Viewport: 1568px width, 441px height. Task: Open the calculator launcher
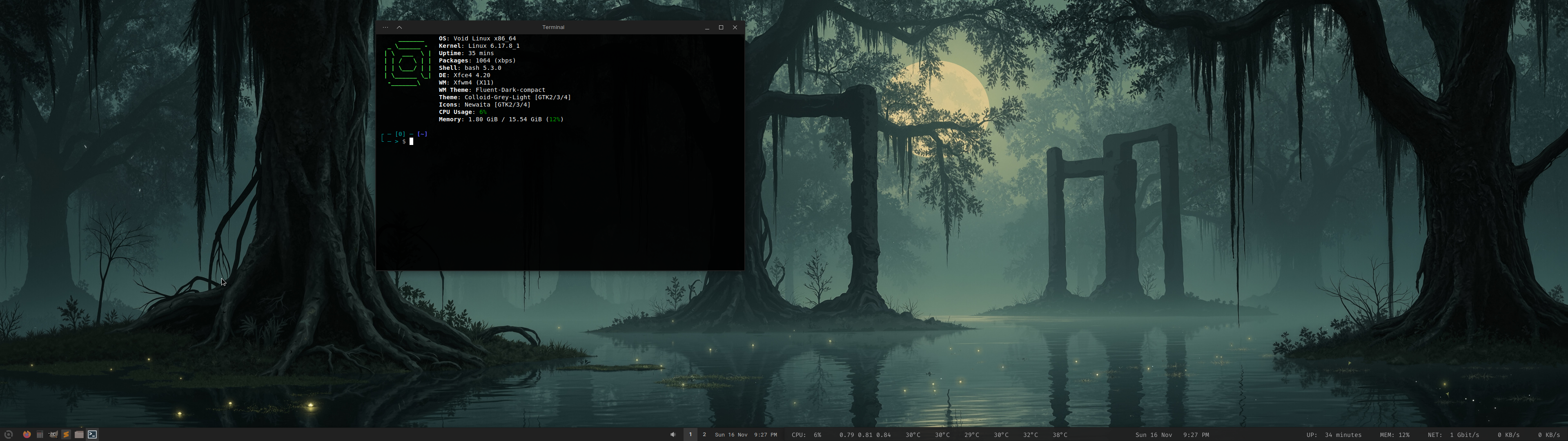tap(40, 434)
